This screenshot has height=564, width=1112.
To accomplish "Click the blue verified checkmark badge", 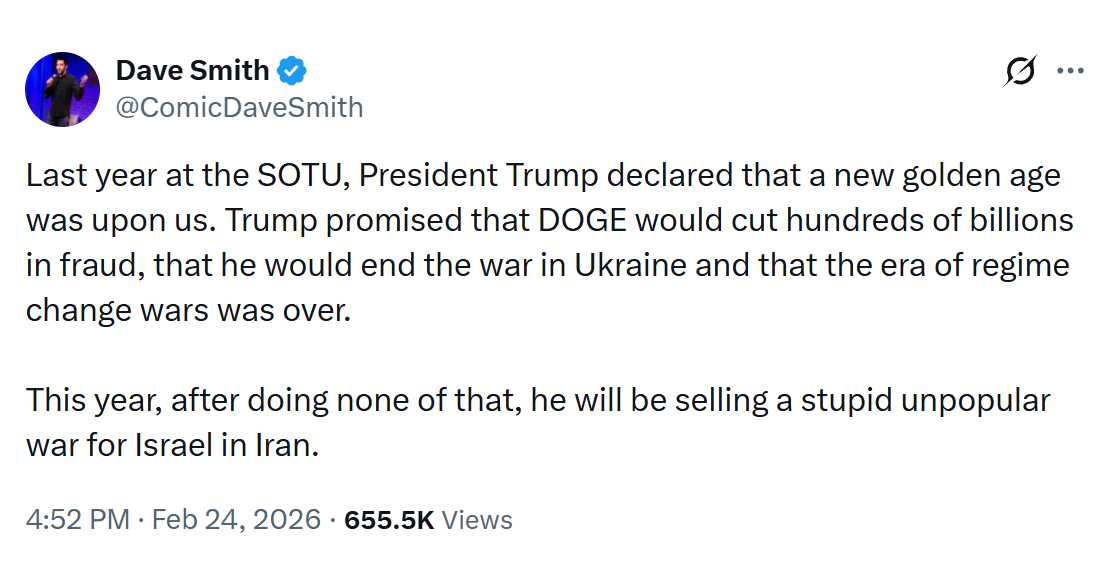I will pos(292,71).
